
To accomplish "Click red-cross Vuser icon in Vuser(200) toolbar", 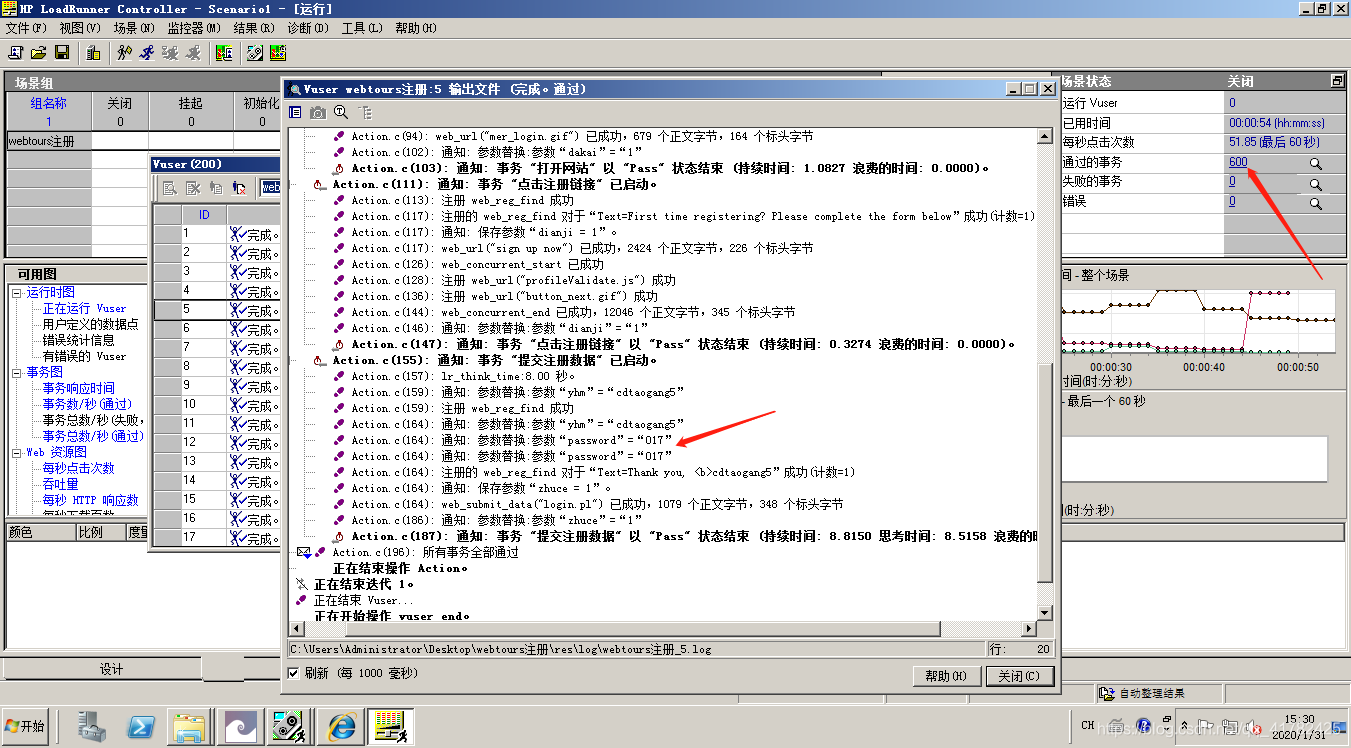I will (239, 187).
